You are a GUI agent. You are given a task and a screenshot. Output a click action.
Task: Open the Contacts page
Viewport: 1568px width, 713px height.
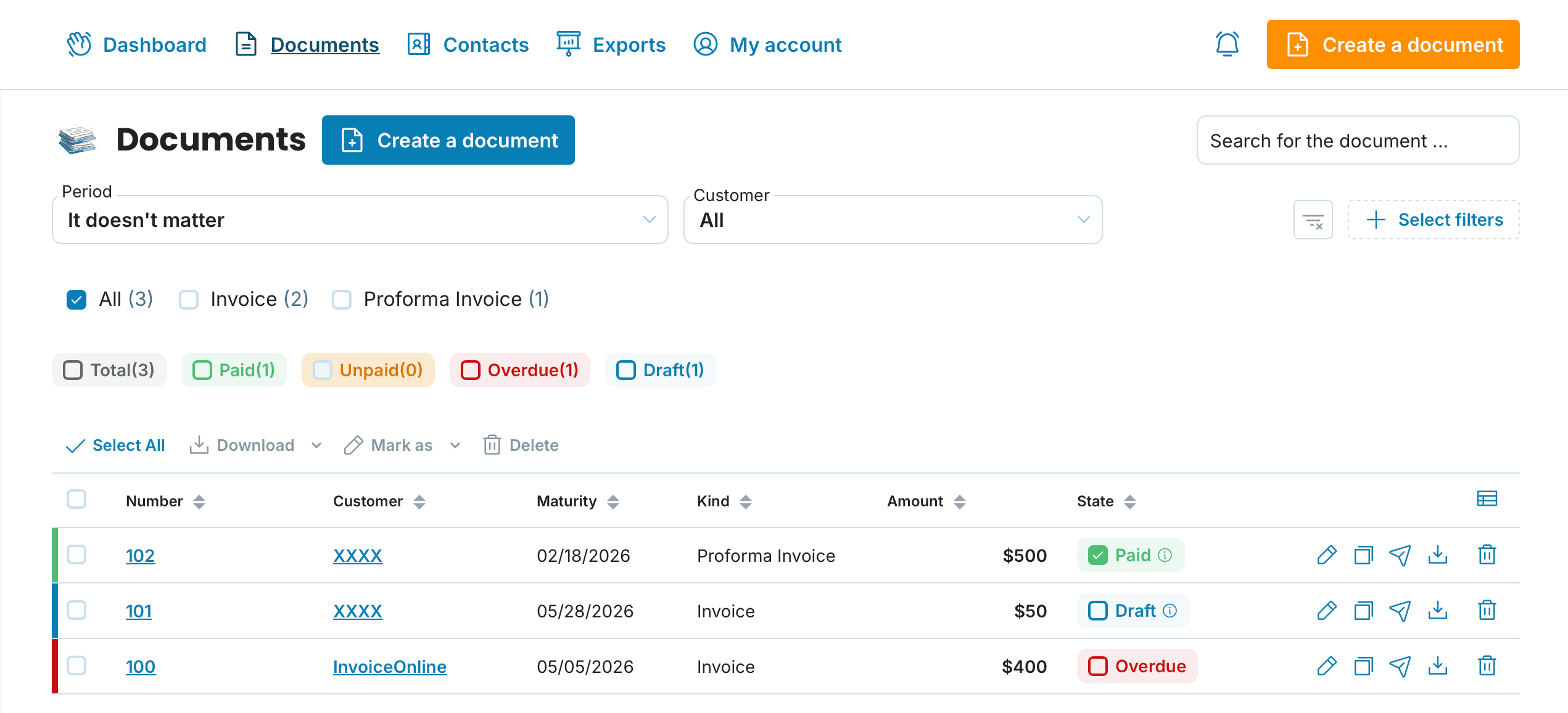click(468, 44)
